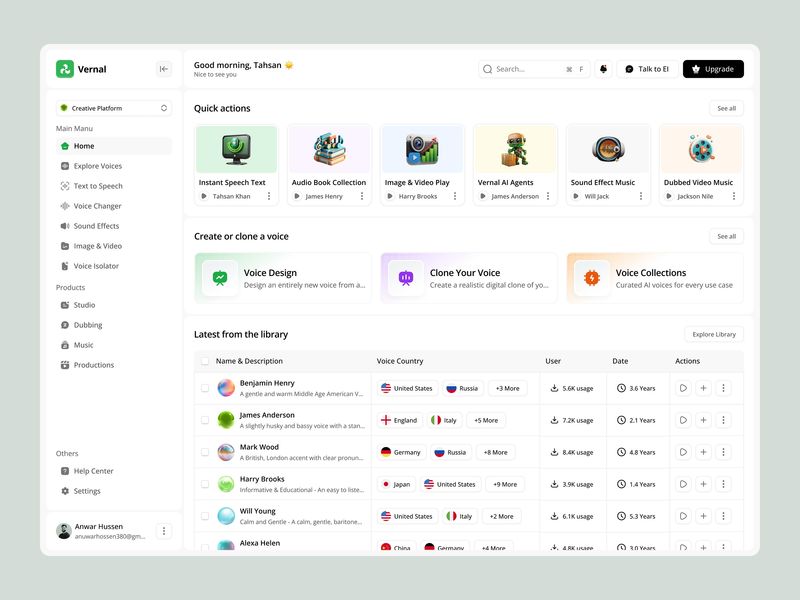Open Anwar Hussen account options menu
This screenshot has height=600, width=800.
[164, 531]
